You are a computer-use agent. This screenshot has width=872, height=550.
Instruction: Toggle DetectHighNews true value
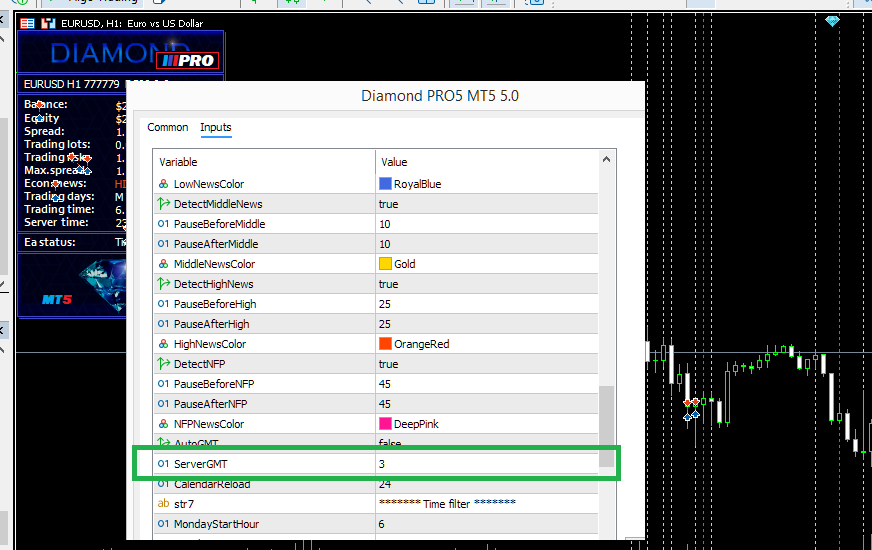388,284
